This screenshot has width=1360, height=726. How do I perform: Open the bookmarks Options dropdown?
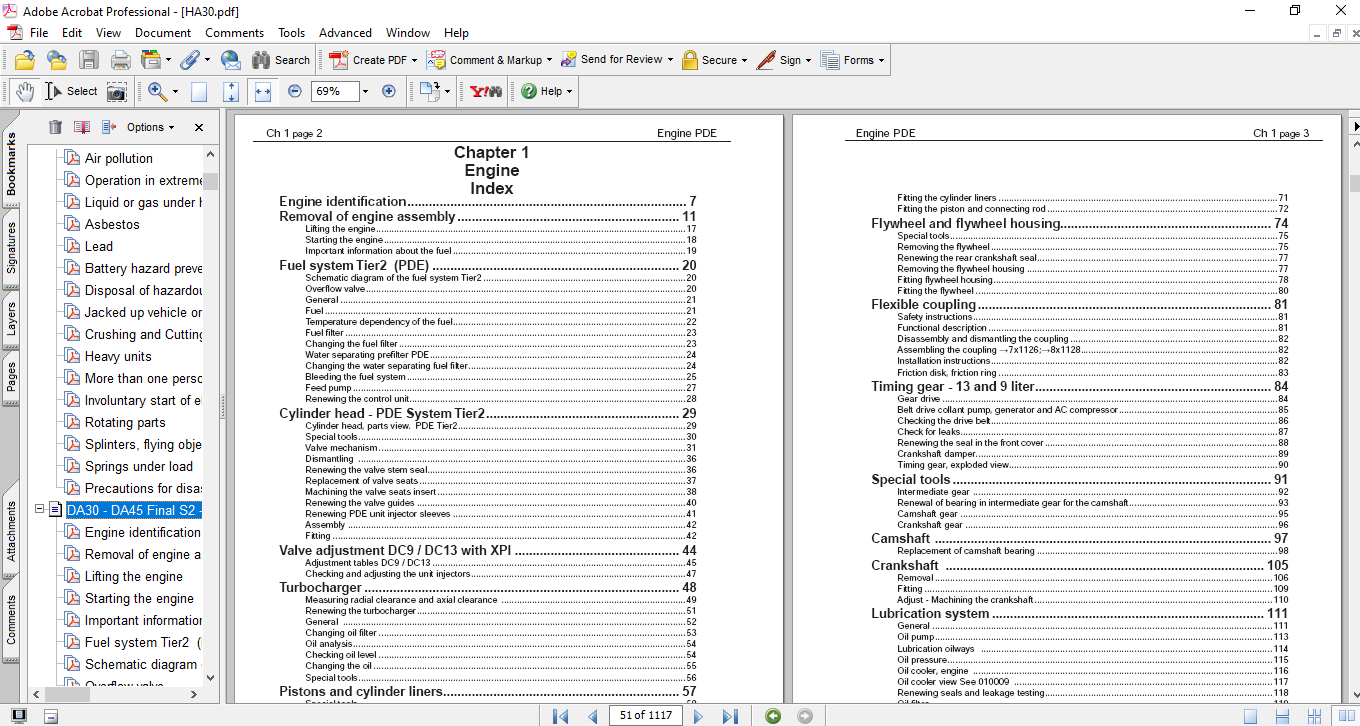click(150, 127)
